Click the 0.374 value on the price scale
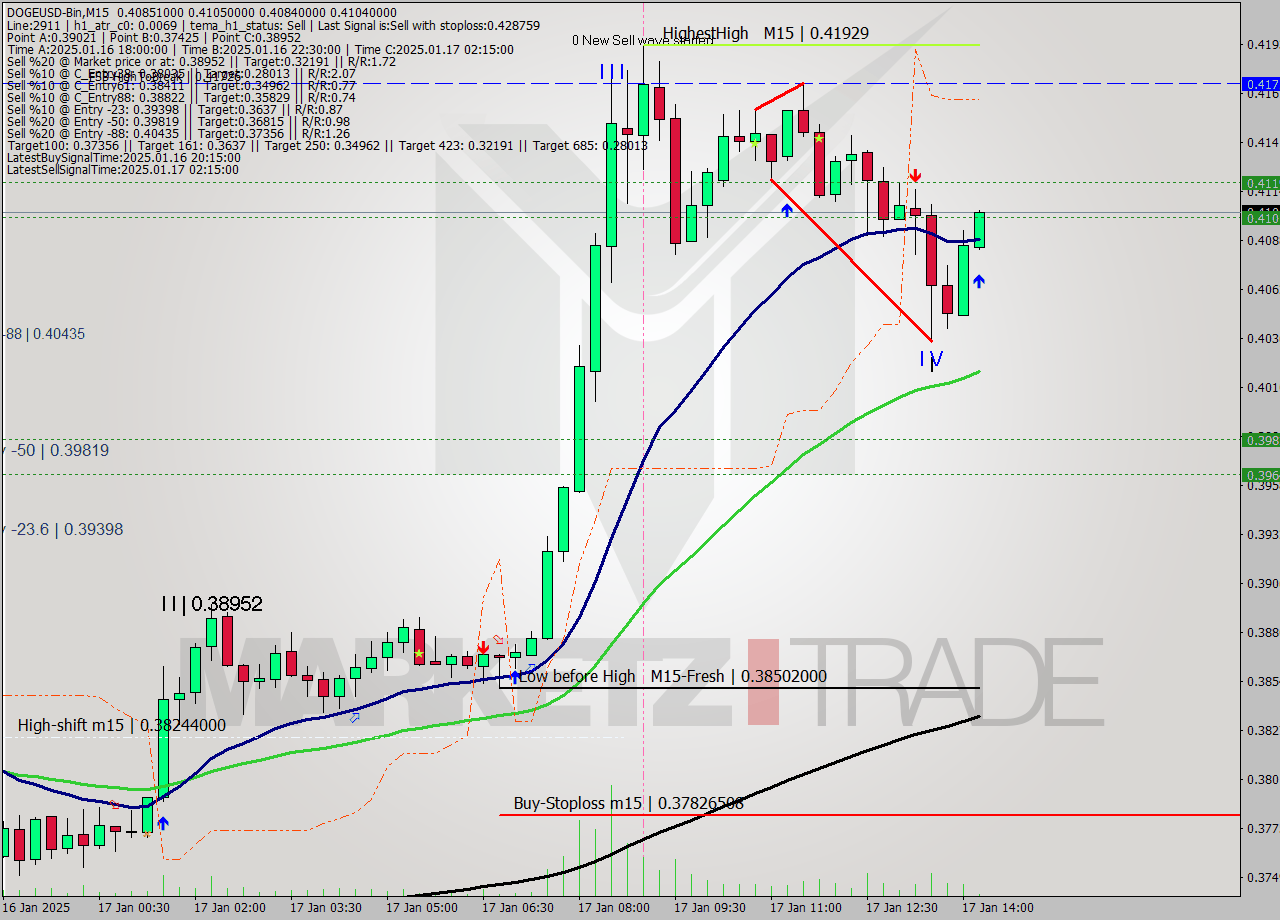This screenshot has width=1280, height=920. coord(1262,877)
